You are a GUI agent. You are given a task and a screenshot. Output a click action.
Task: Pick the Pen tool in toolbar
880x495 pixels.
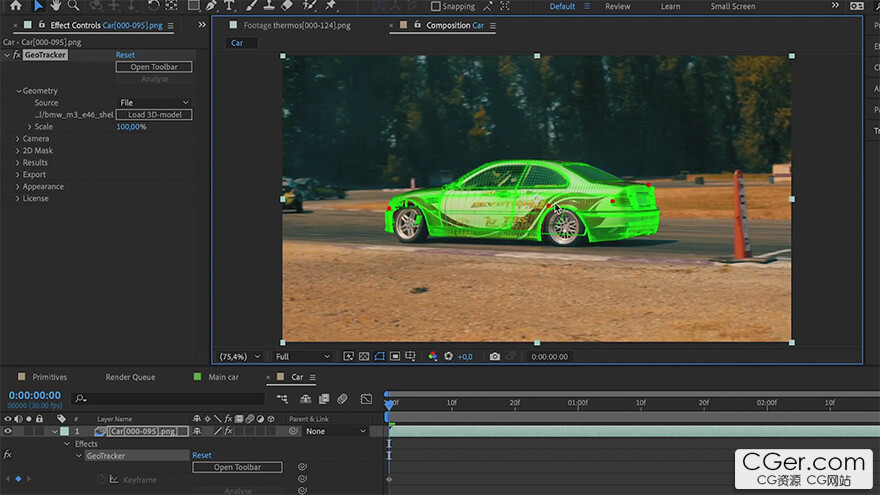(x=211, y=6)
